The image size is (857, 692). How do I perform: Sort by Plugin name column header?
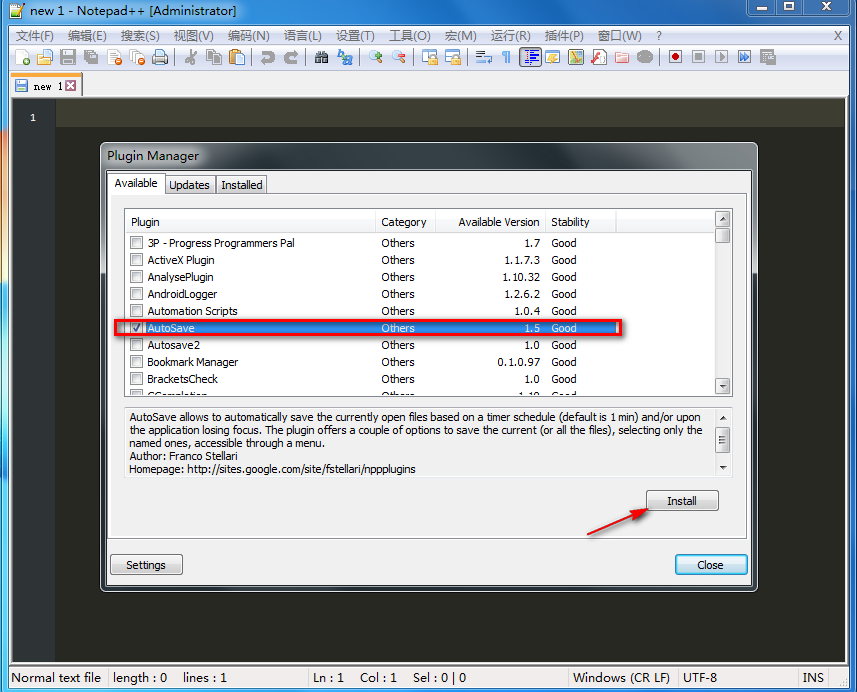[x=250, y=222]
